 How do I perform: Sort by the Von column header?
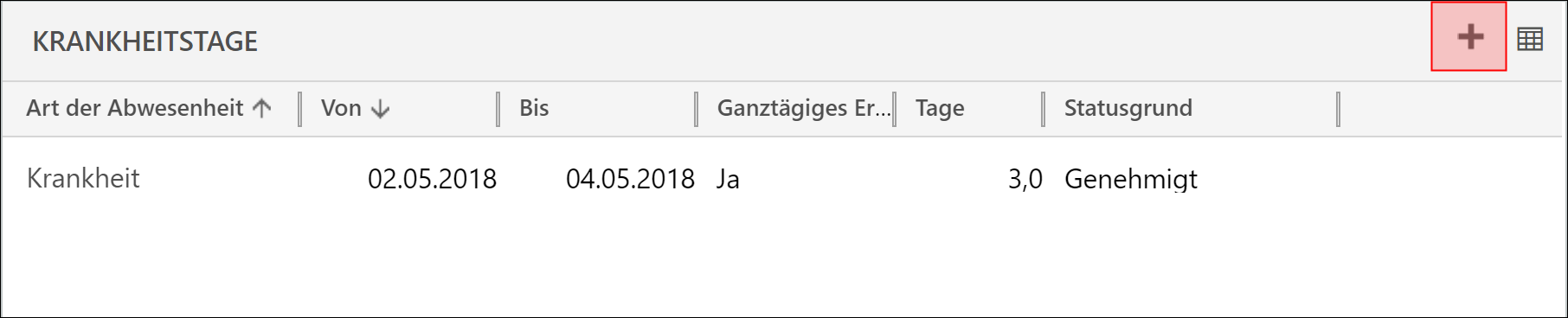[341, 108]
